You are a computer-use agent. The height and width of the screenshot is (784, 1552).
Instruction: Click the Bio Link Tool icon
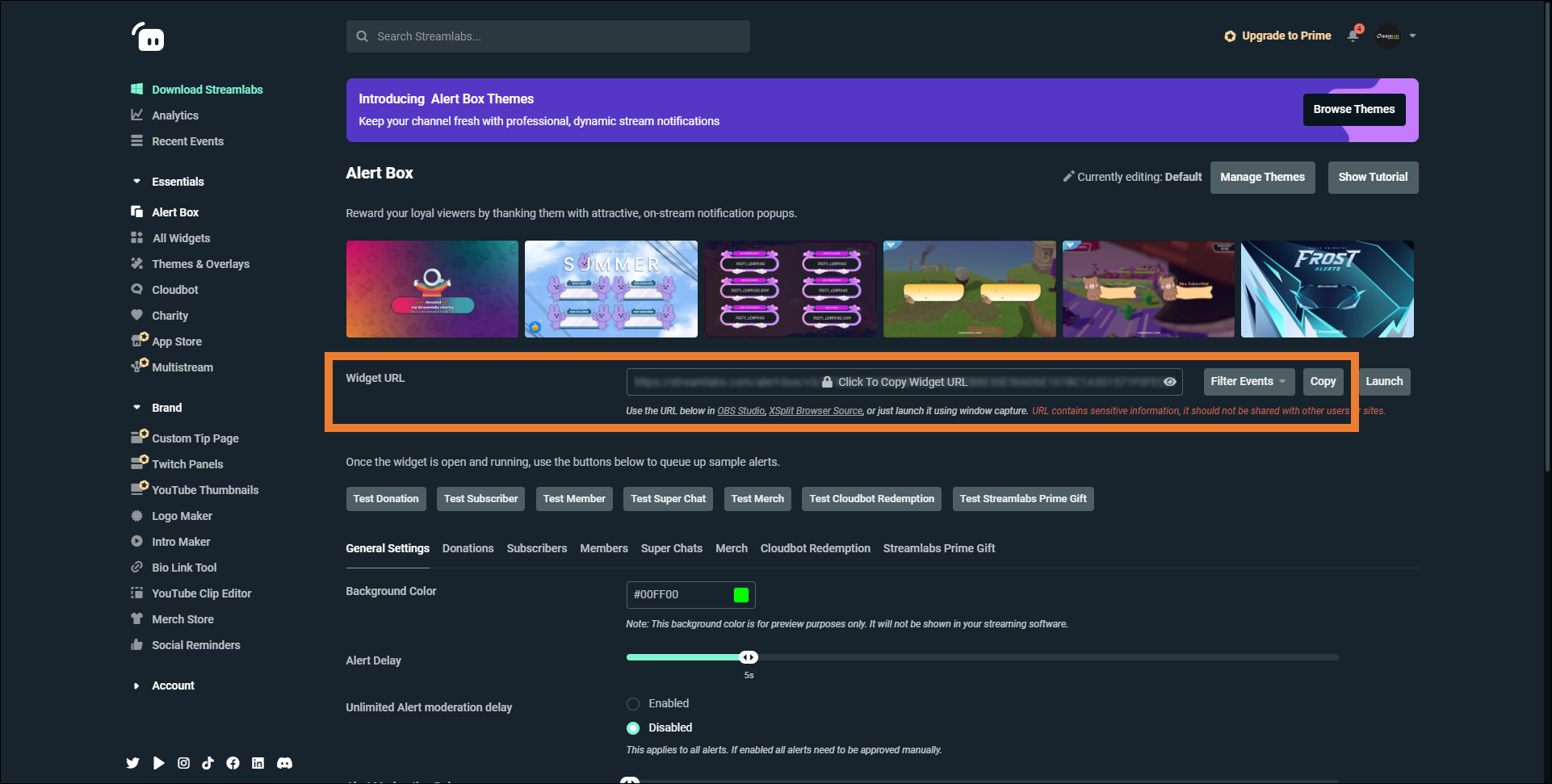[x=137, y=567]
